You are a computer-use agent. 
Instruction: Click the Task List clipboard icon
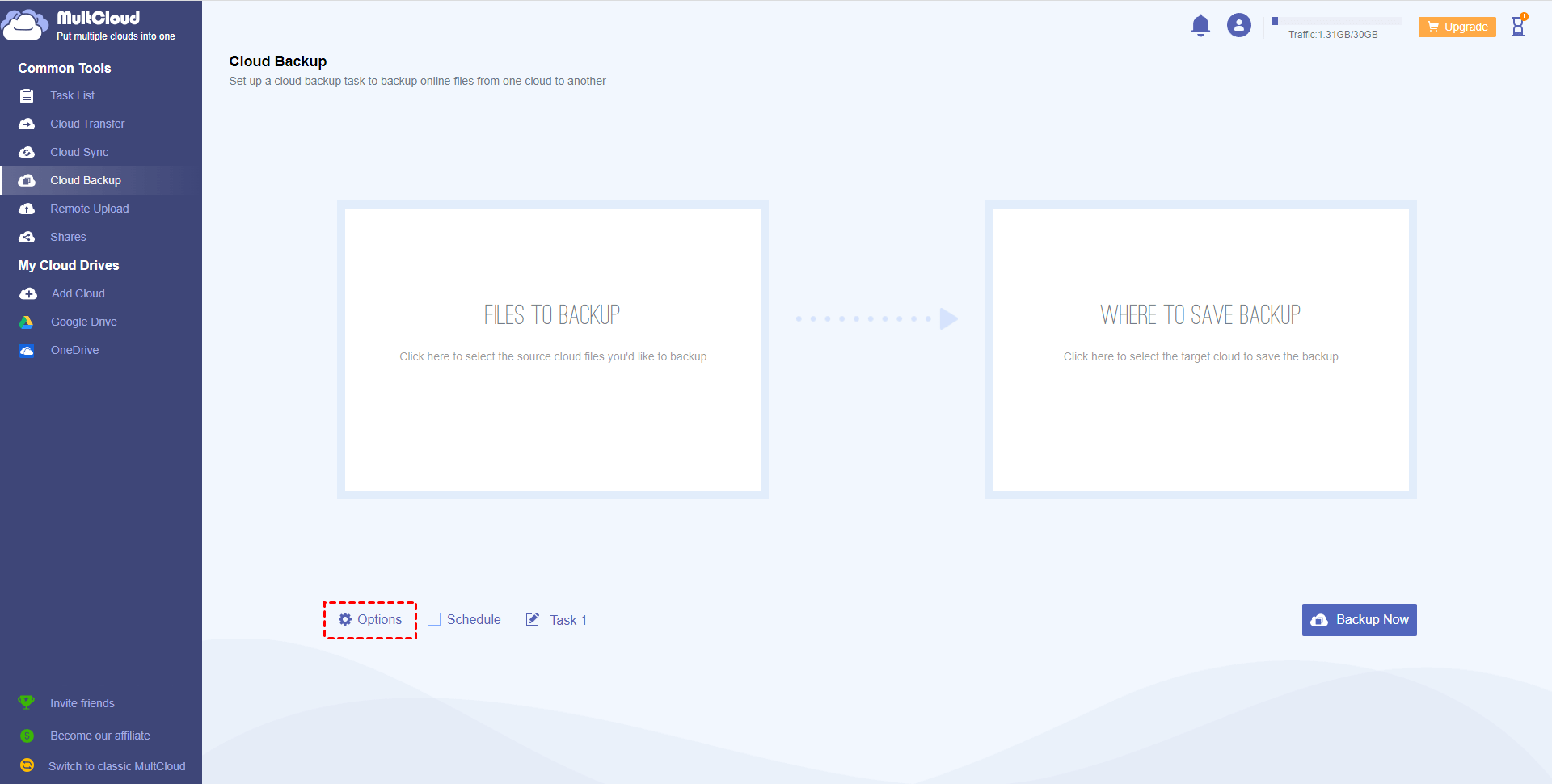click(27, 95)
